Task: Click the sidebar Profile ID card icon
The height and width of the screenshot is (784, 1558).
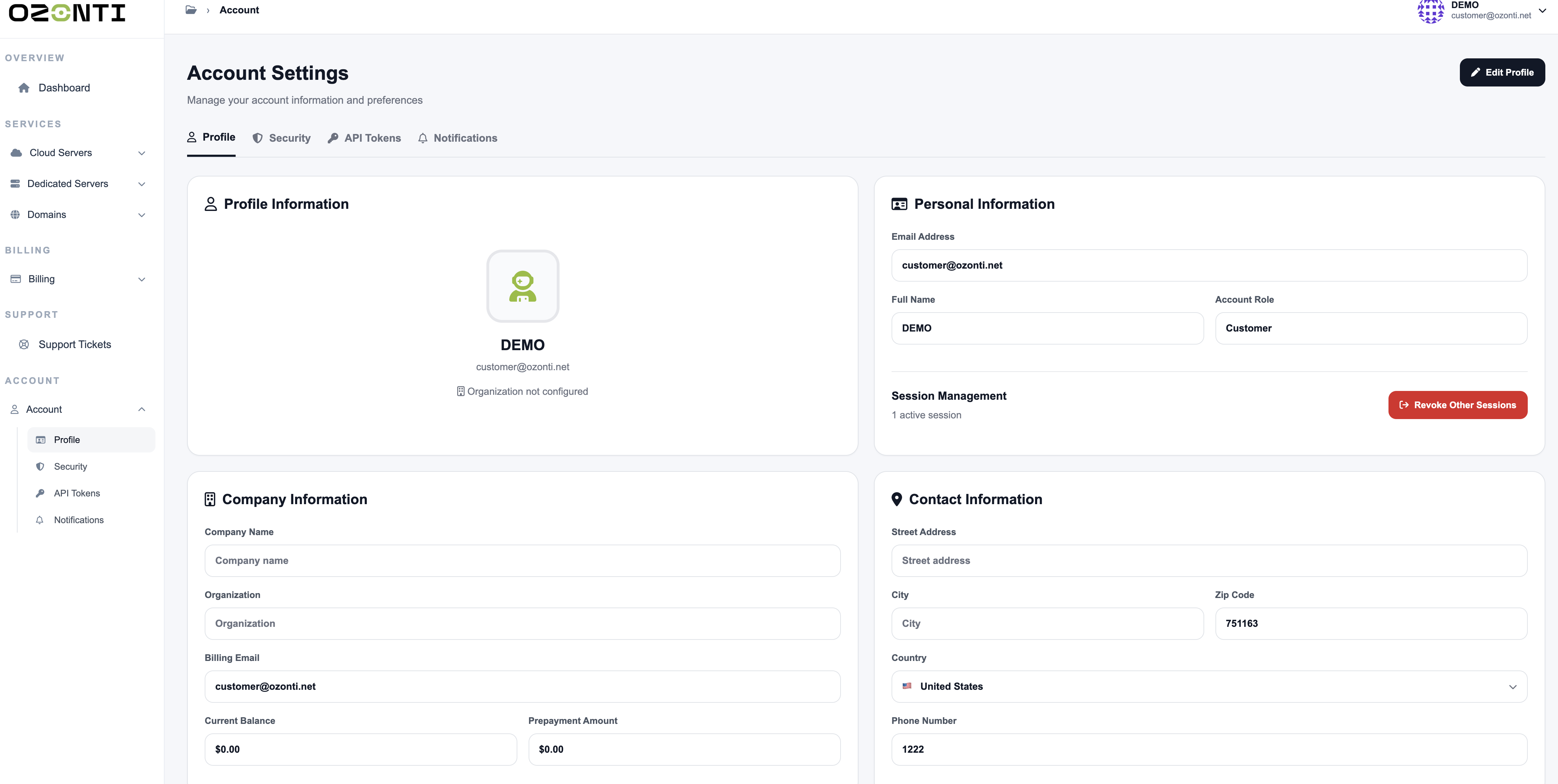Action: [x=40, y=440]
